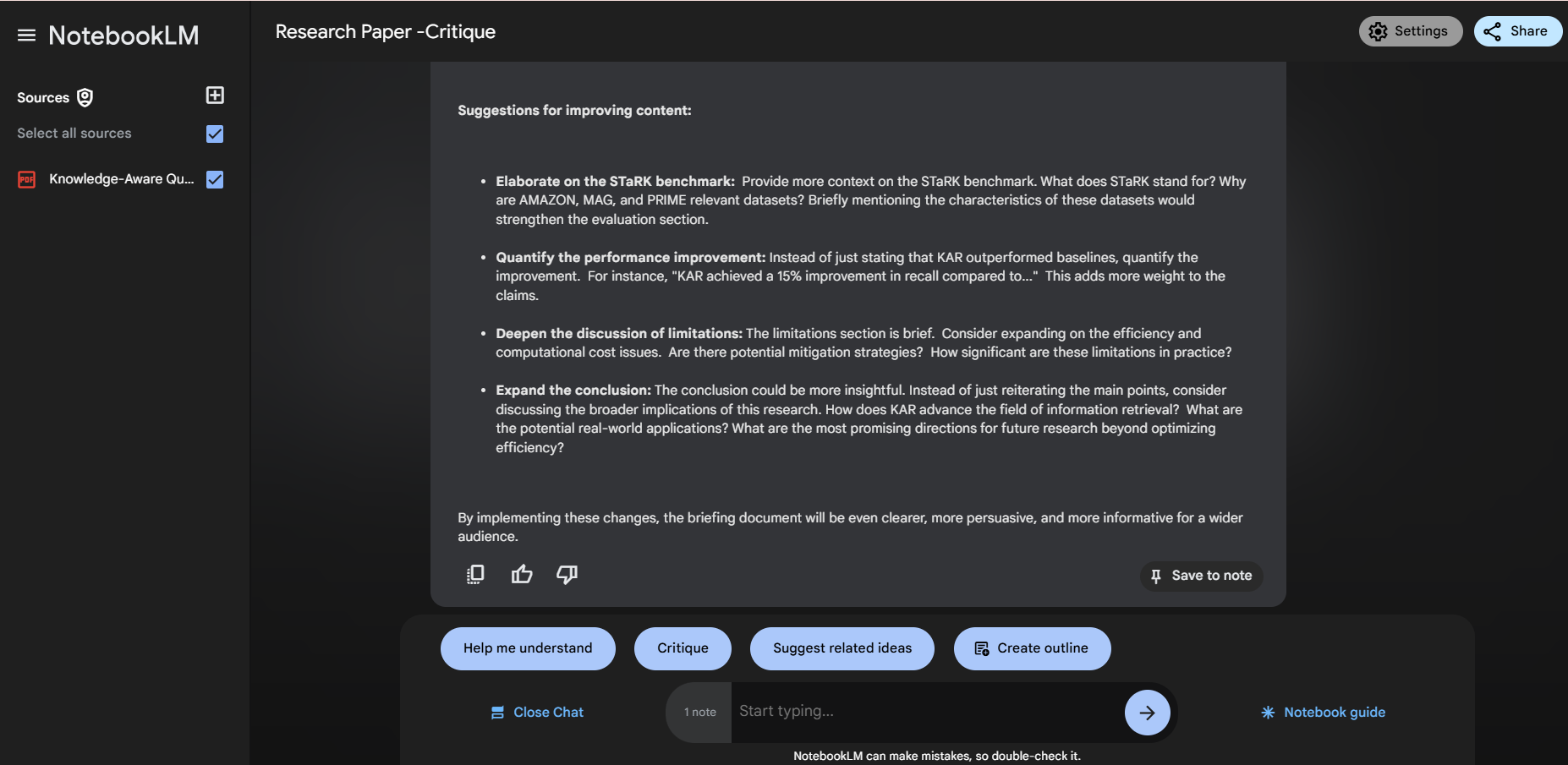Copy the response with the copy icon
Viewport: 1568px width, 765px height.
475,575
